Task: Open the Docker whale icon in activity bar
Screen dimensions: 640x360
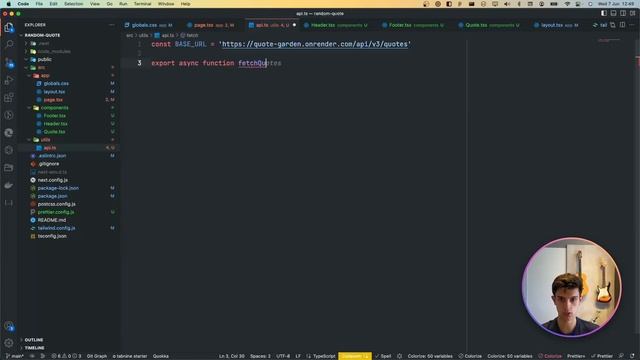Action: coord(9,185)
